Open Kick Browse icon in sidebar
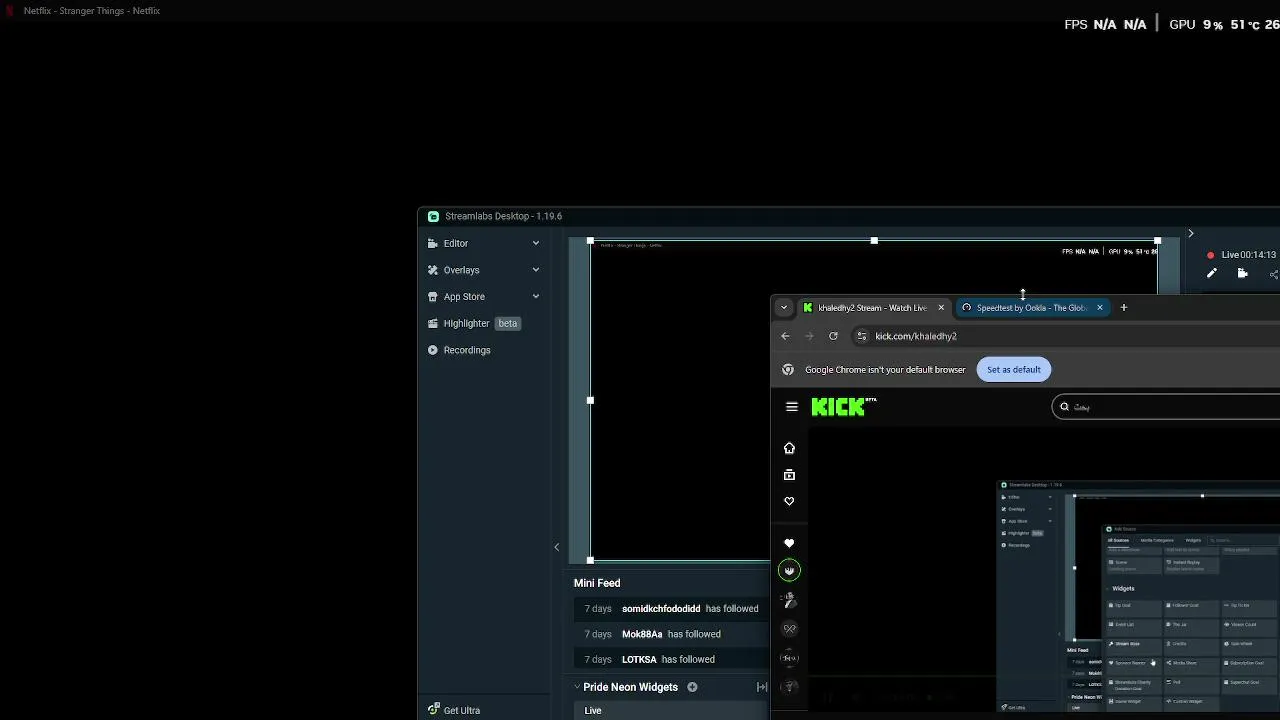 pos(789,475)
